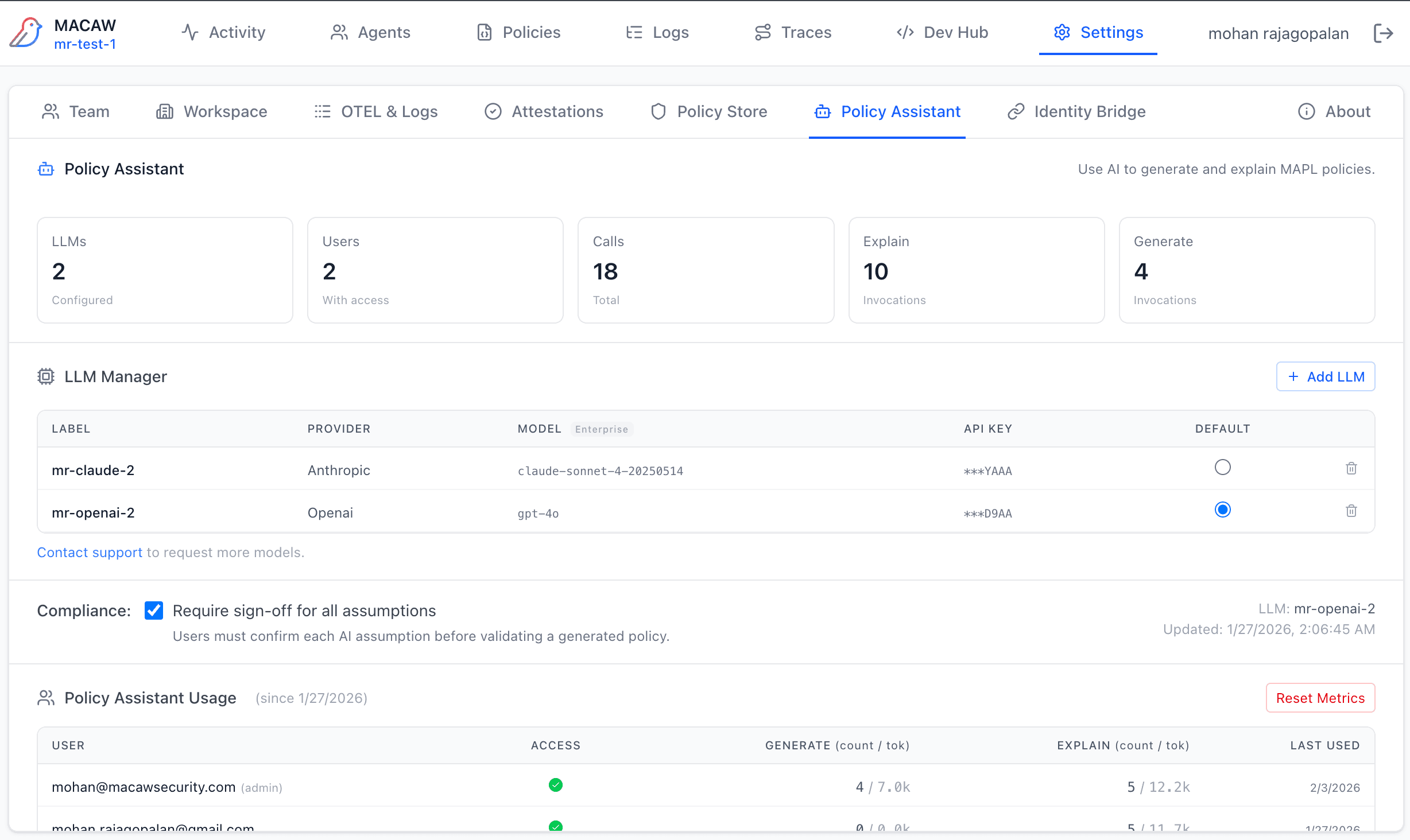Set mr-claude-2 as default LLM
Viewport: 1410px width, 840px height.
pyautogui.click(x=1222, y=467)
